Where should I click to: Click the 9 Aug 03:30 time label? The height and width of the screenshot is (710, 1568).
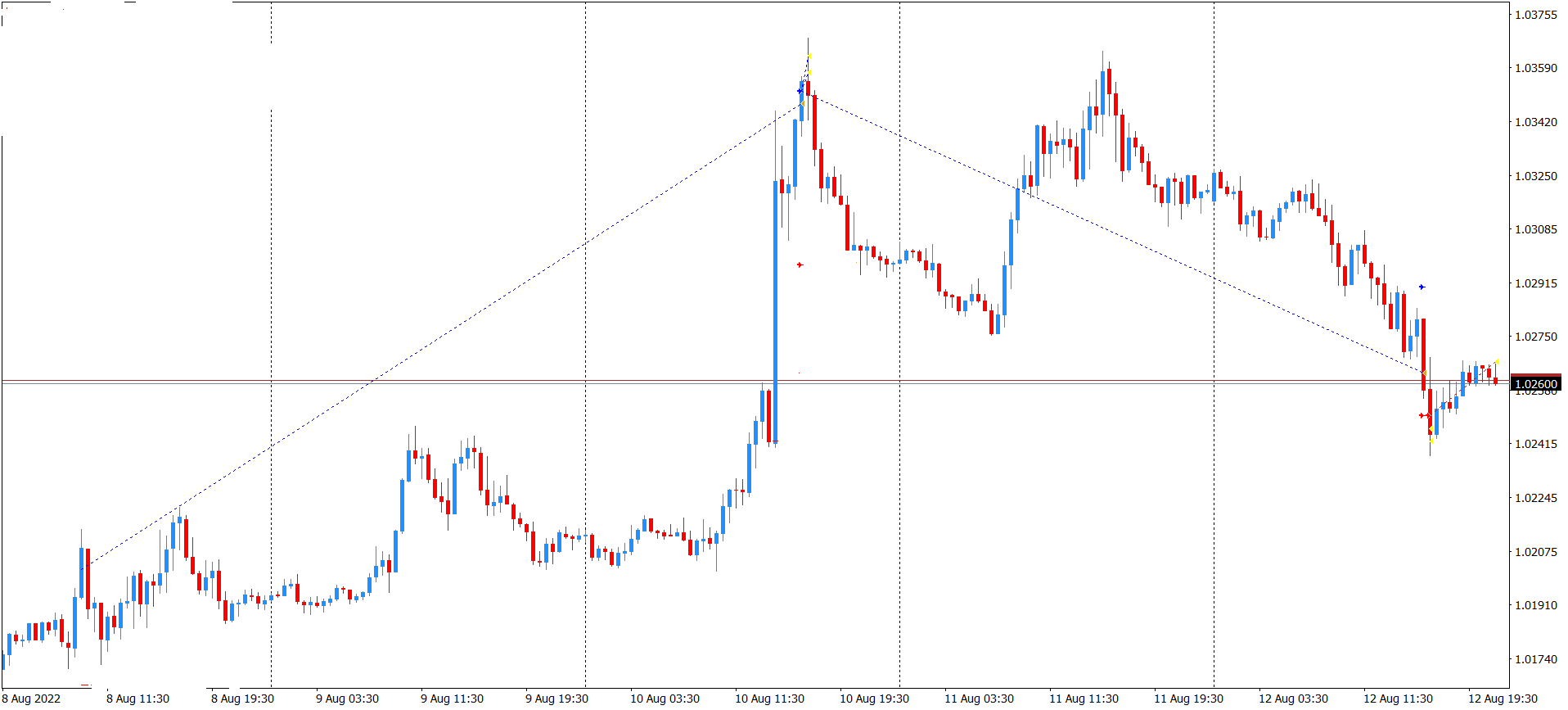click(x=347, y=699)
